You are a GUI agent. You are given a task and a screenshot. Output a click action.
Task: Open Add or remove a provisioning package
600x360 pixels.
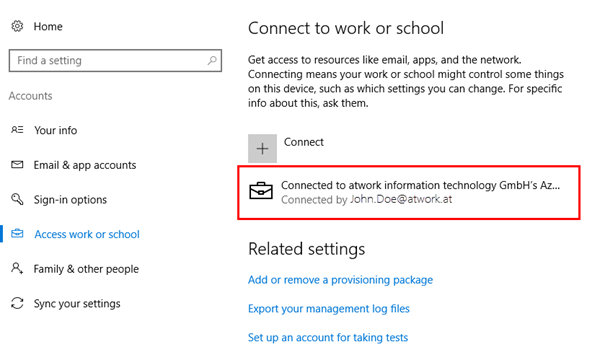click(340, 280)
